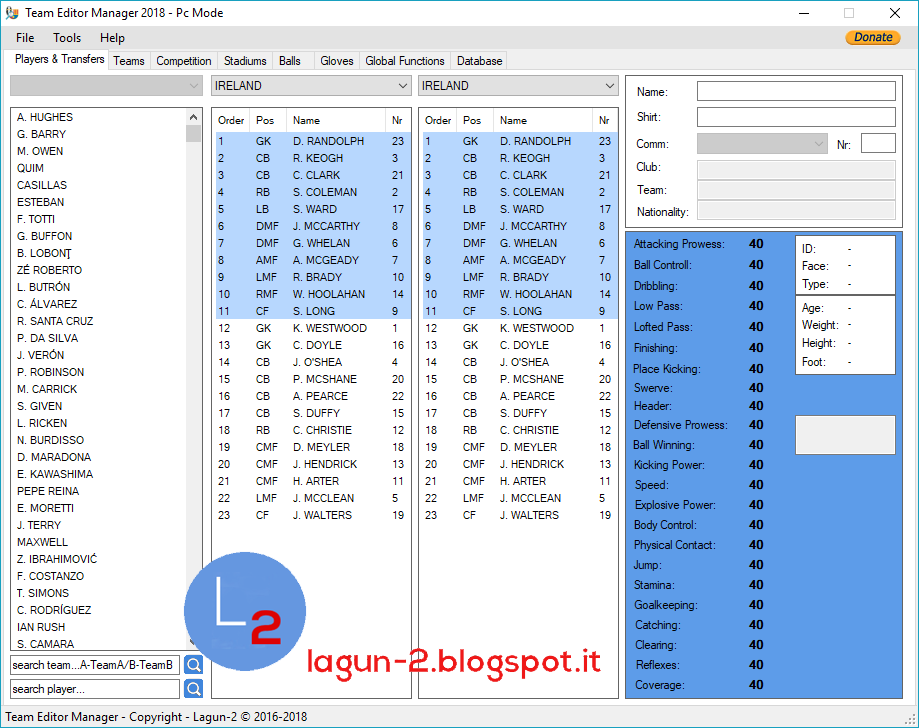919x728 pixels.
Task: Click the Shirt input field
Action: [x=796, y=117]
